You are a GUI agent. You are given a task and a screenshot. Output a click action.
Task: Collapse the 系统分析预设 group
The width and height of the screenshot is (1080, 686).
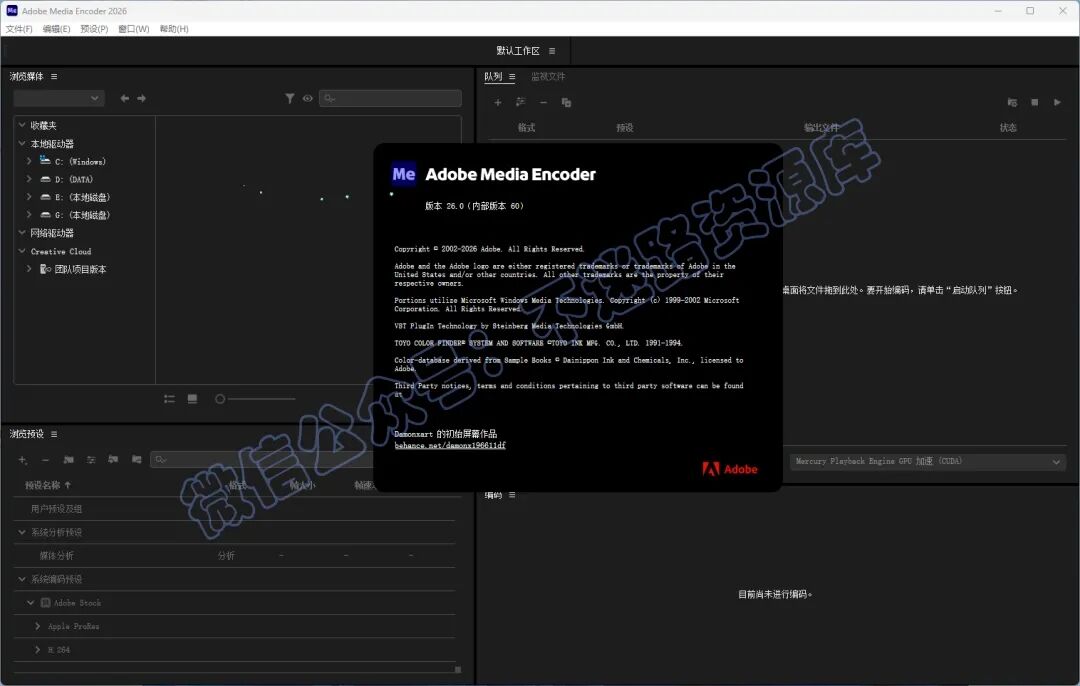coord(22,532)
